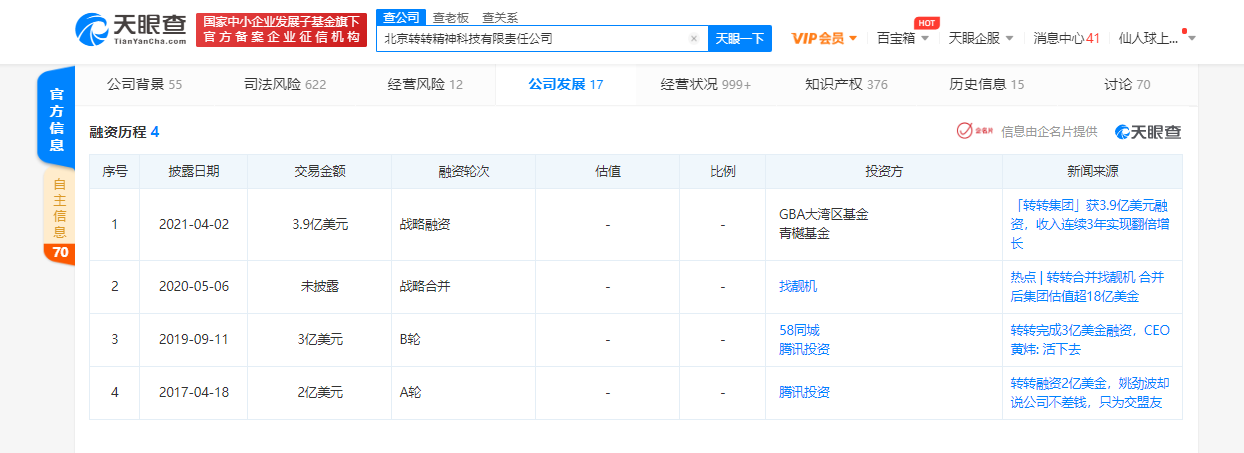Click the date 2021-04-02
Viewport: 1244px width, 453px height.
pos(194,225)
